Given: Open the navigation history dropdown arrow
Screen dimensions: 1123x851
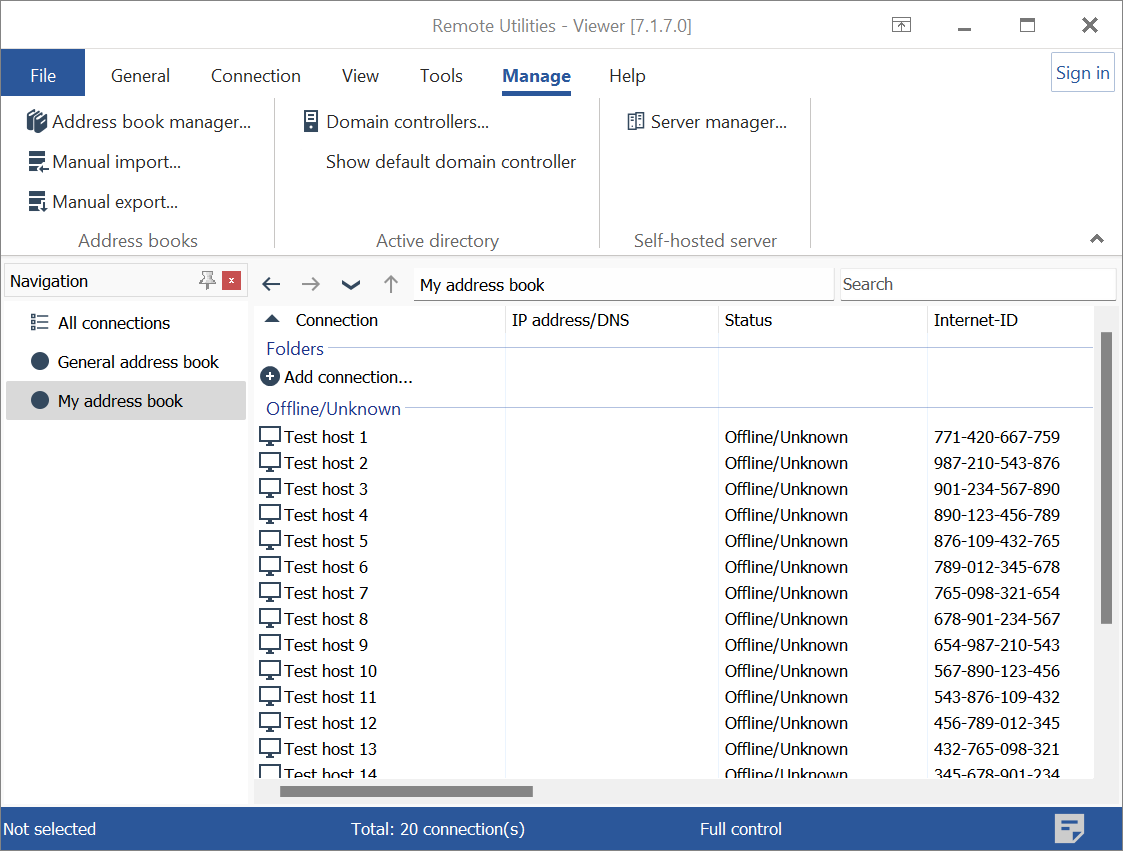Looking at the screenshot, I should [350, 285].
